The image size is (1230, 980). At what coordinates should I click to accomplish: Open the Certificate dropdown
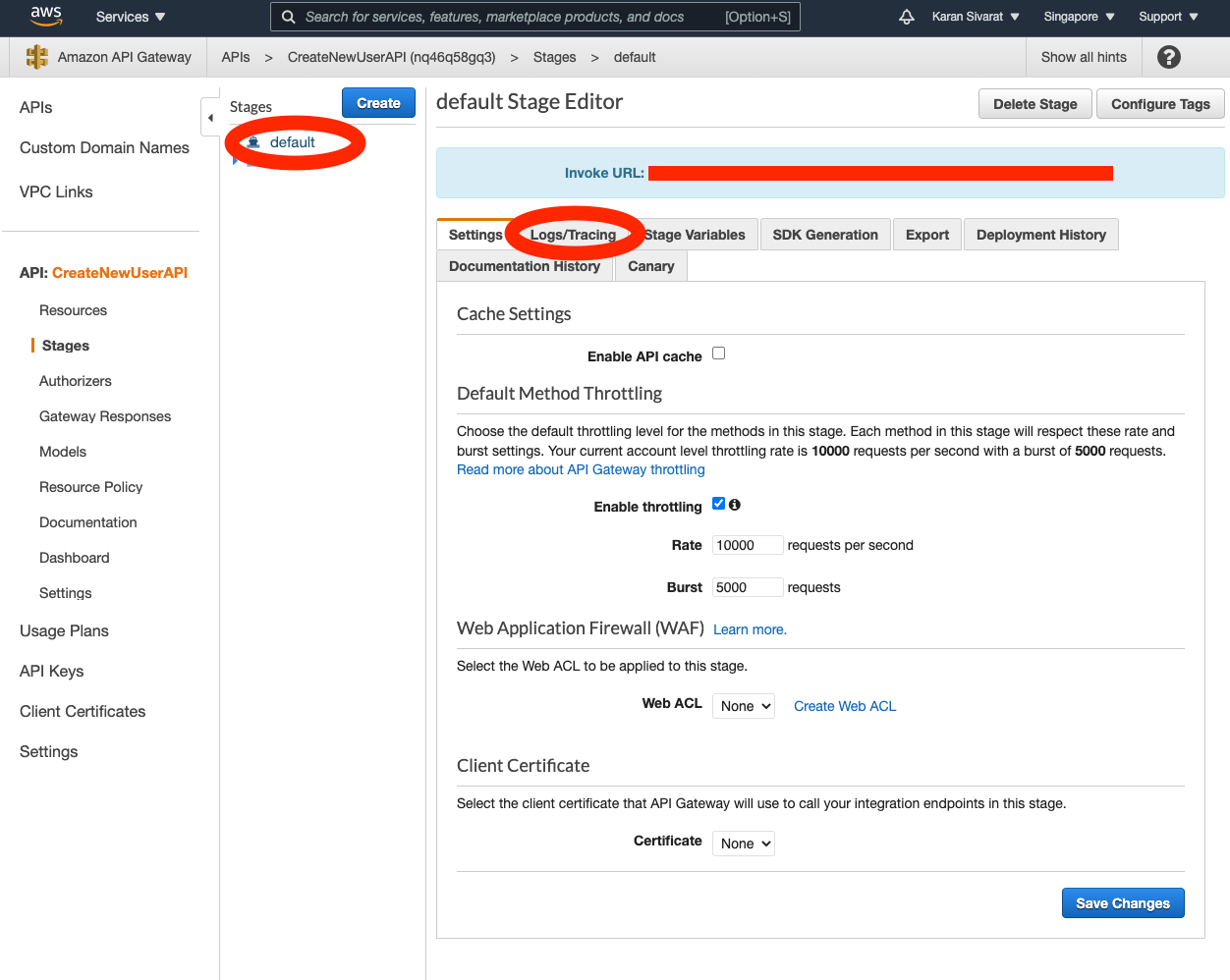tap(744, 844)
